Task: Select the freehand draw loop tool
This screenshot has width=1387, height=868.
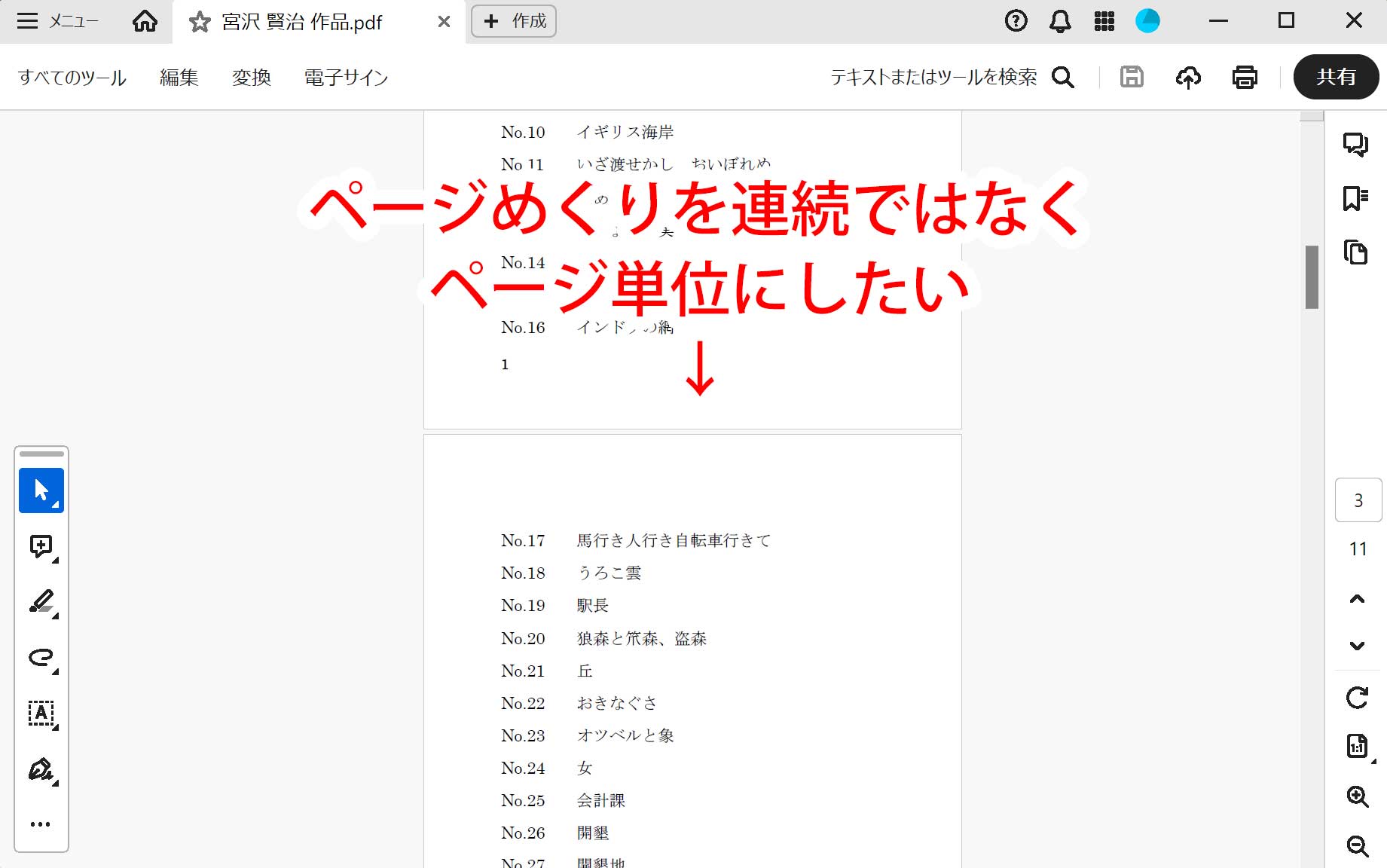Action: (x=41, y=658)
